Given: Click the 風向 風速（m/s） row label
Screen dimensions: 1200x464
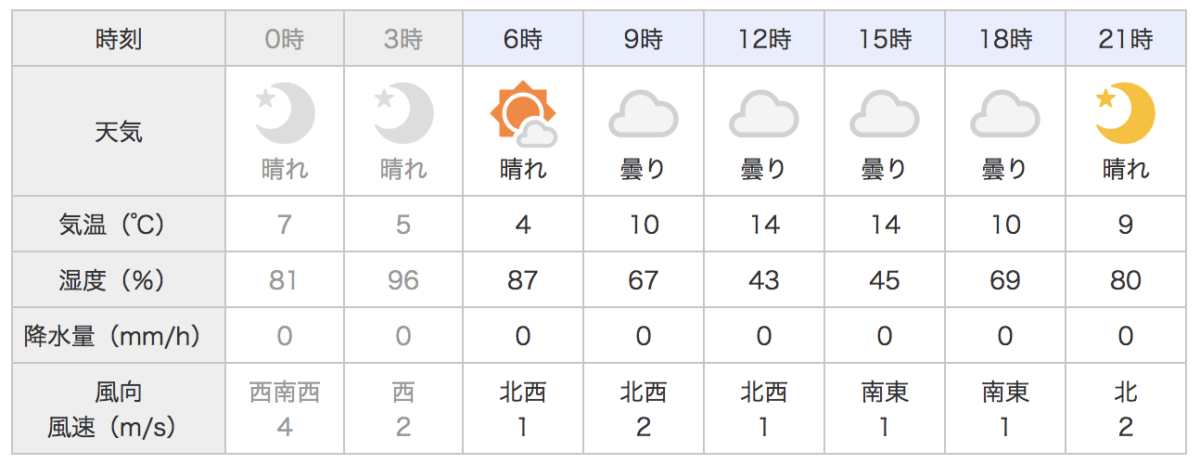Looking at the screenshot, I should (119, 409).
